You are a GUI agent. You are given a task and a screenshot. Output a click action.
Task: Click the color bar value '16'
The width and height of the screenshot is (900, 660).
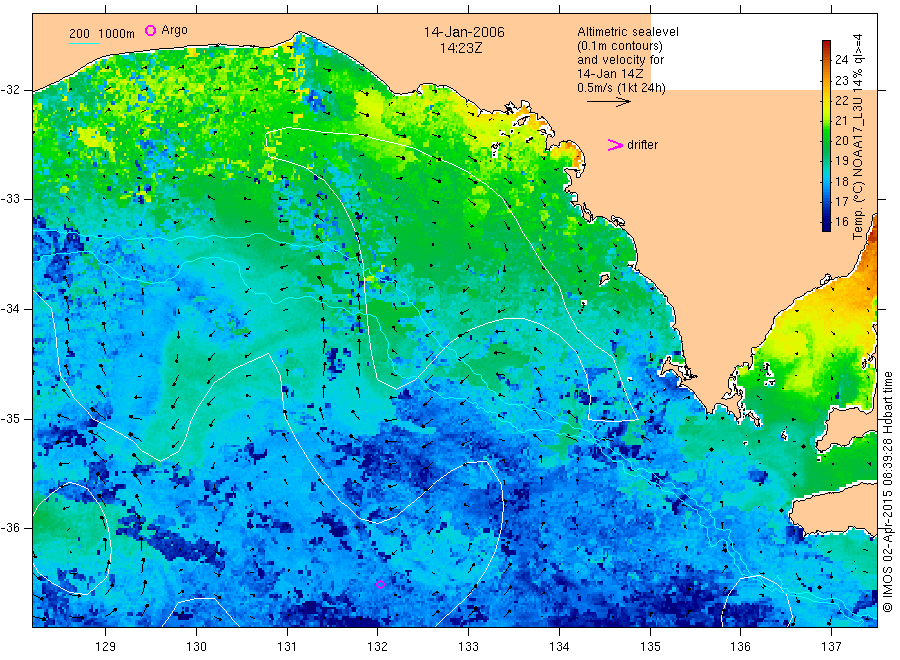[841, 222]
